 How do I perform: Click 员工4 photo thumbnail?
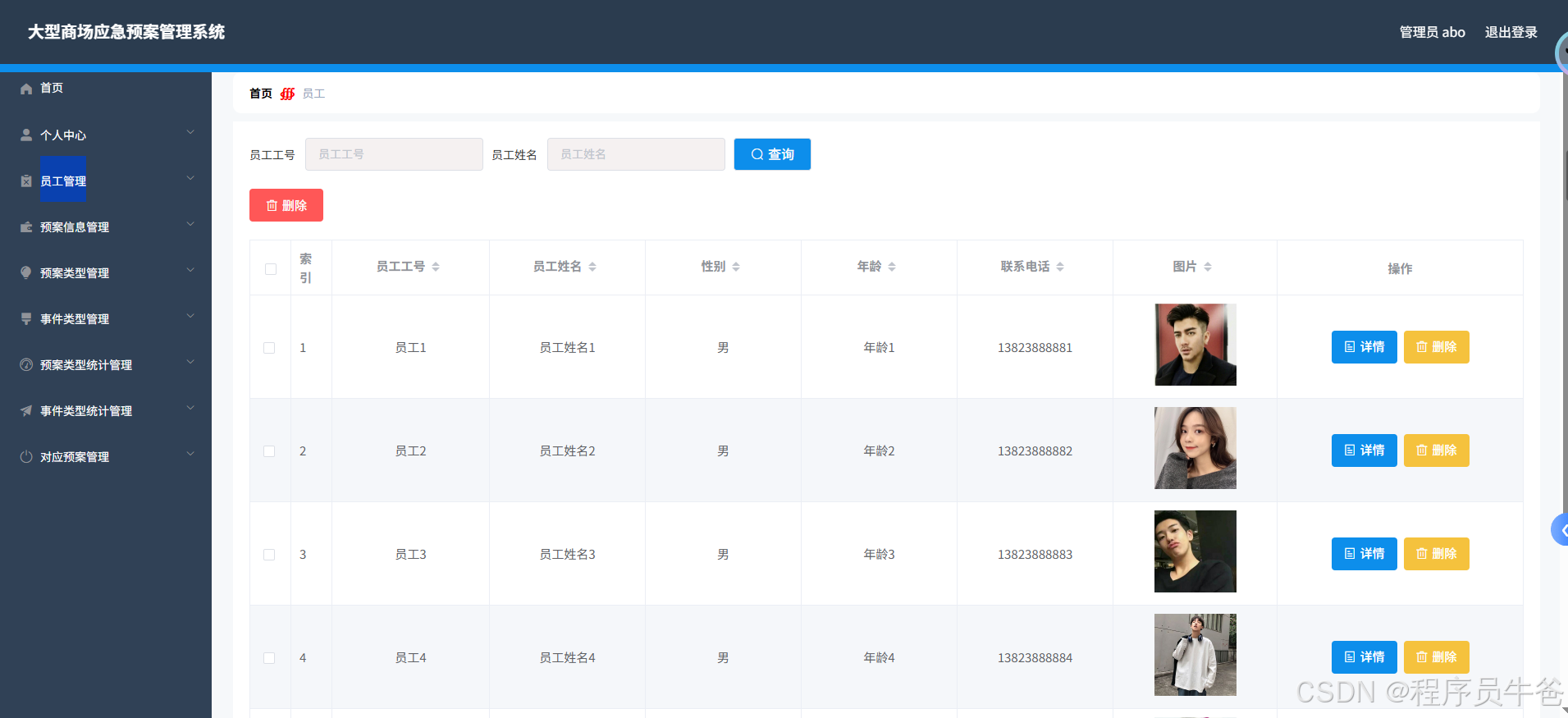(1195, 655)
